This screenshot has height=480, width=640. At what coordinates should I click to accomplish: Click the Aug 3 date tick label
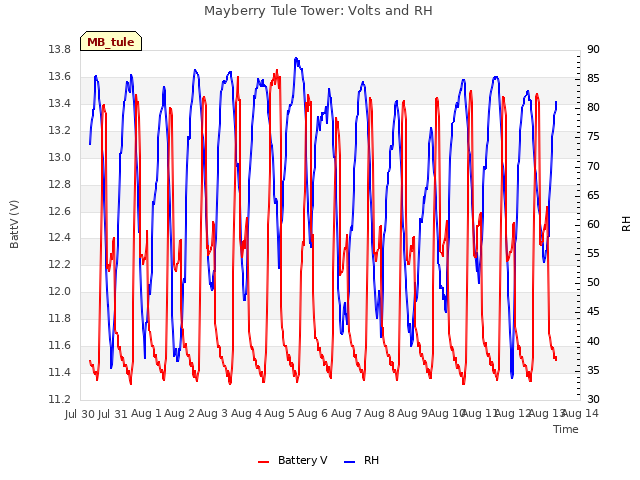213,413
